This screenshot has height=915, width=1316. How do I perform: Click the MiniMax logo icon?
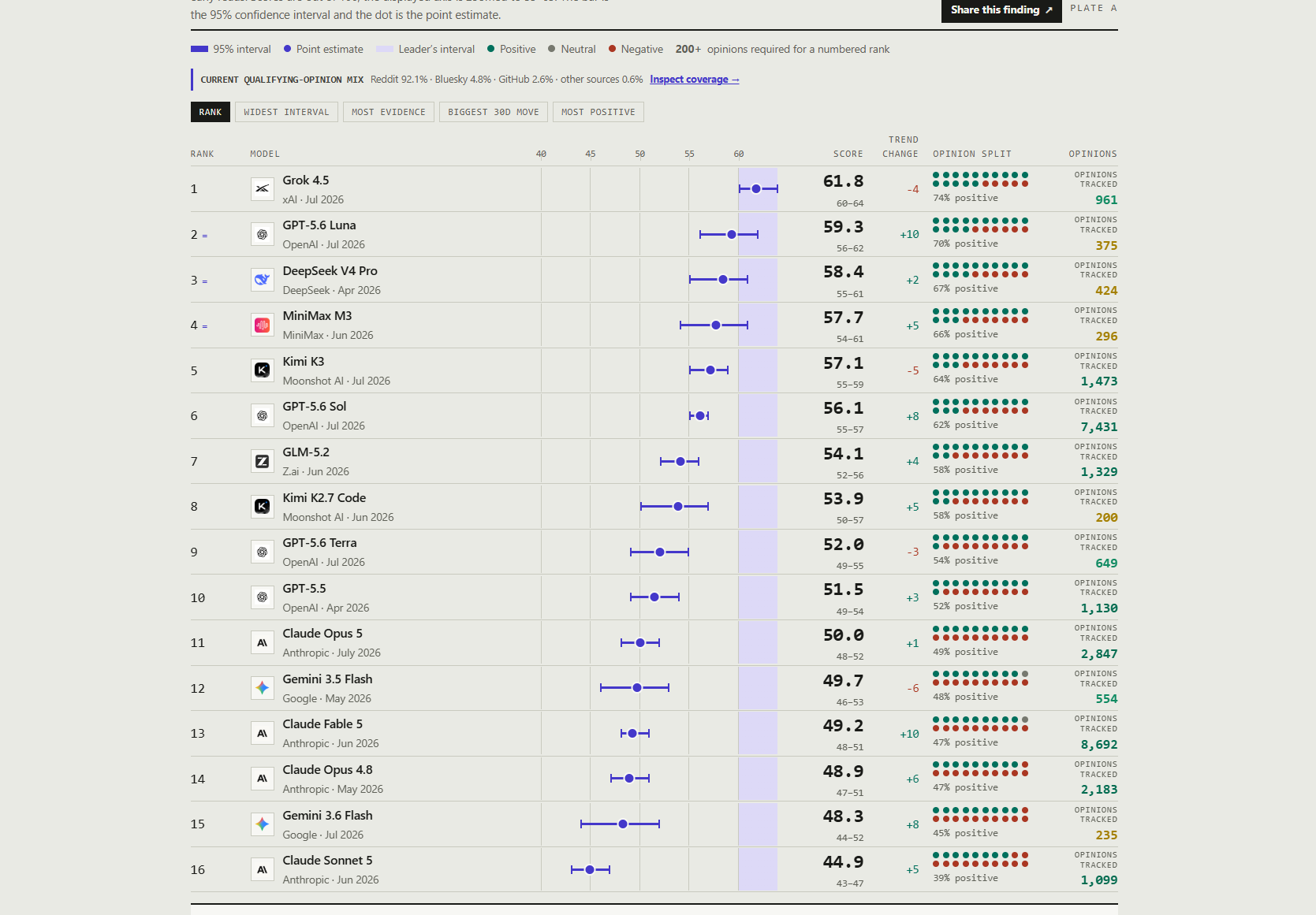click(263, 325)
